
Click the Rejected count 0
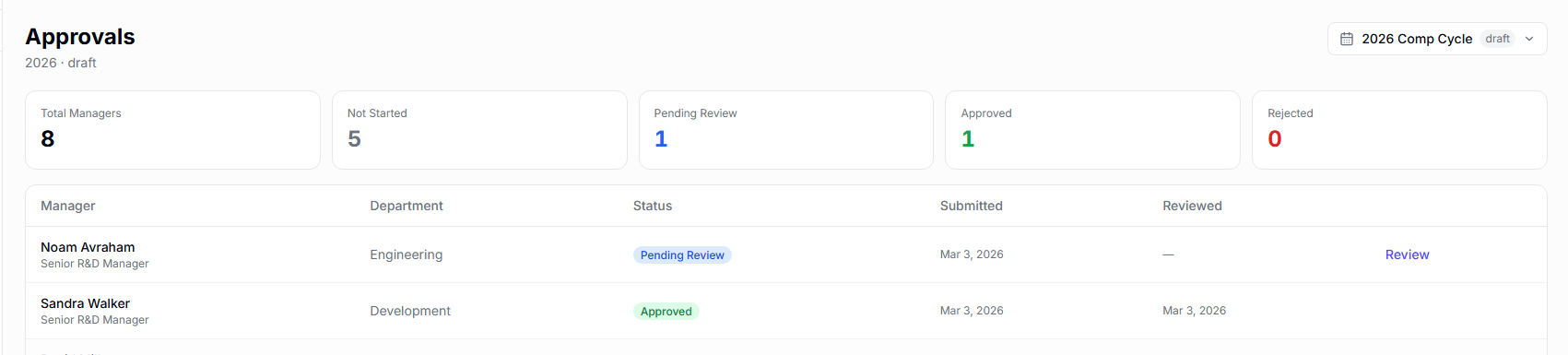coord(1275,139)
